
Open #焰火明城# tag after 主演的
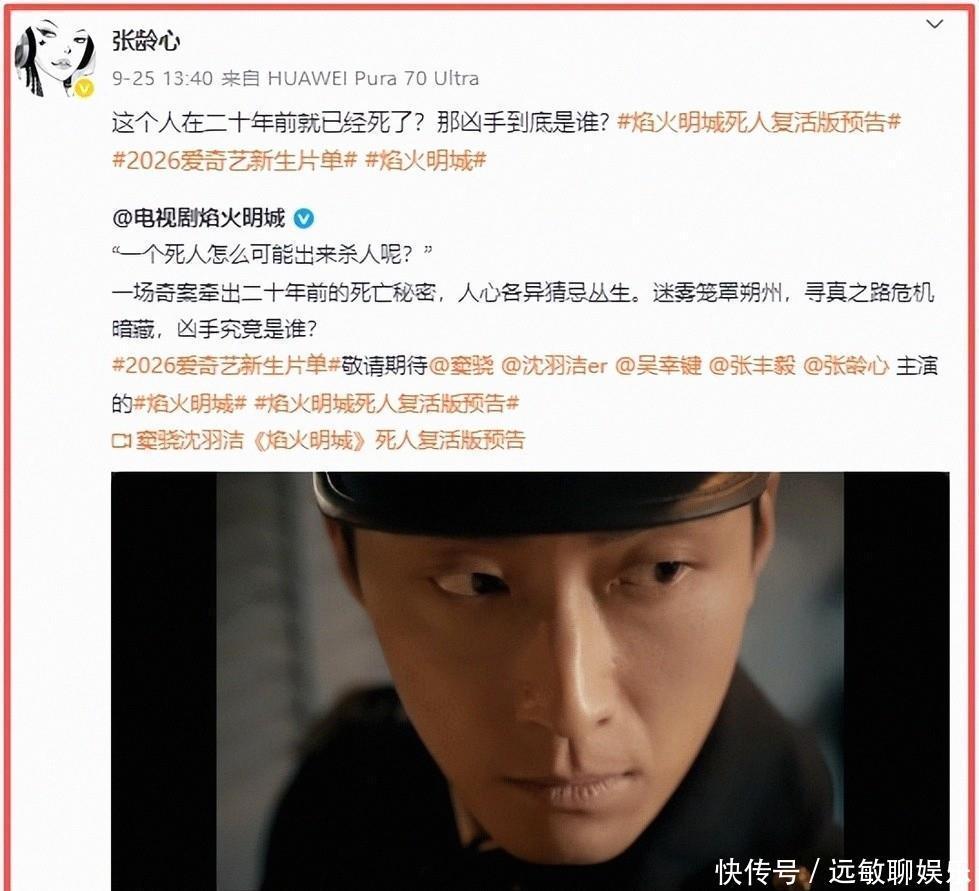pyautogui.click(x=190, y=403)
